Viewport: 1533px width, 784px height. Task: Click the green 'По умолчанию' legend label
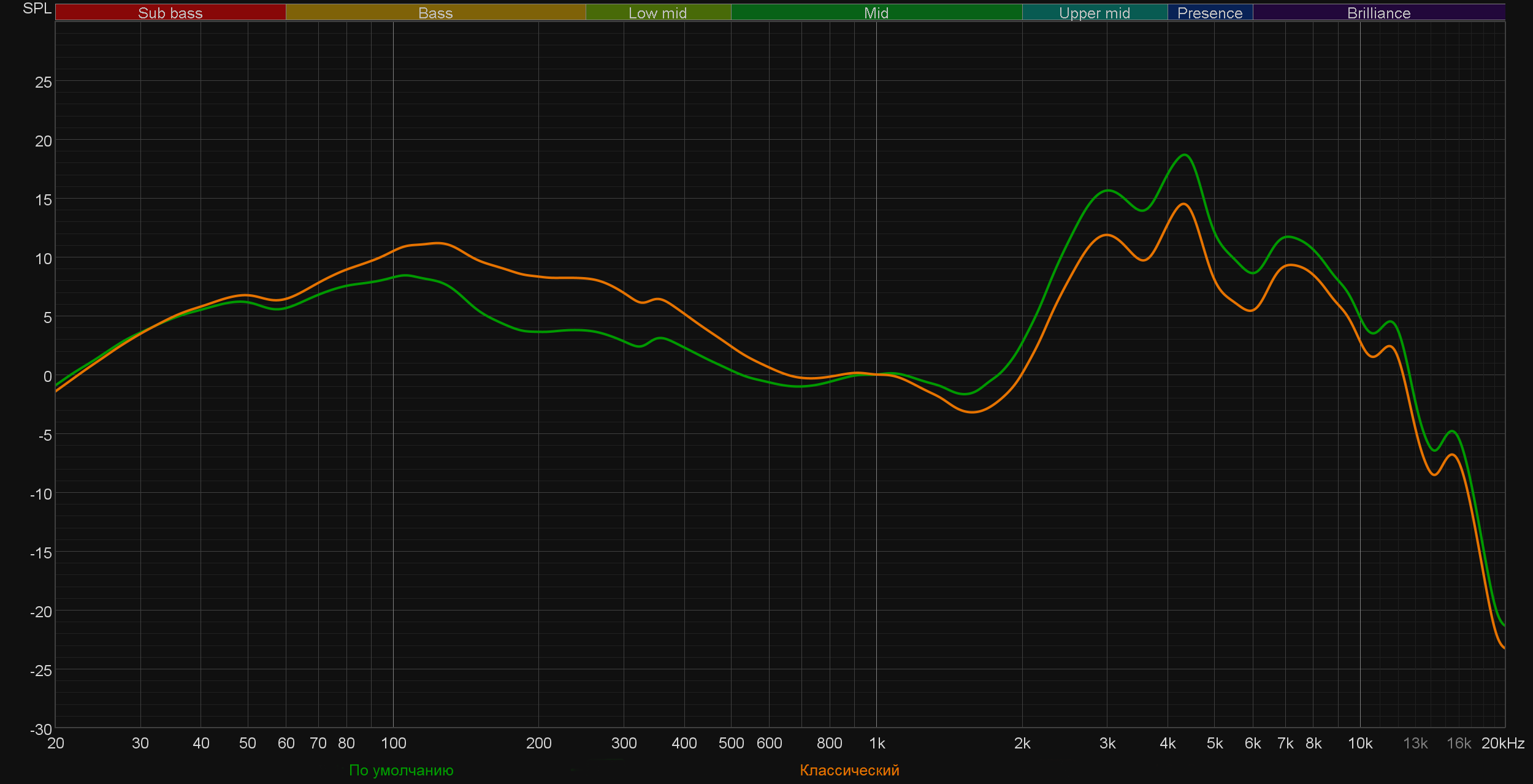[x=401, y=770]
